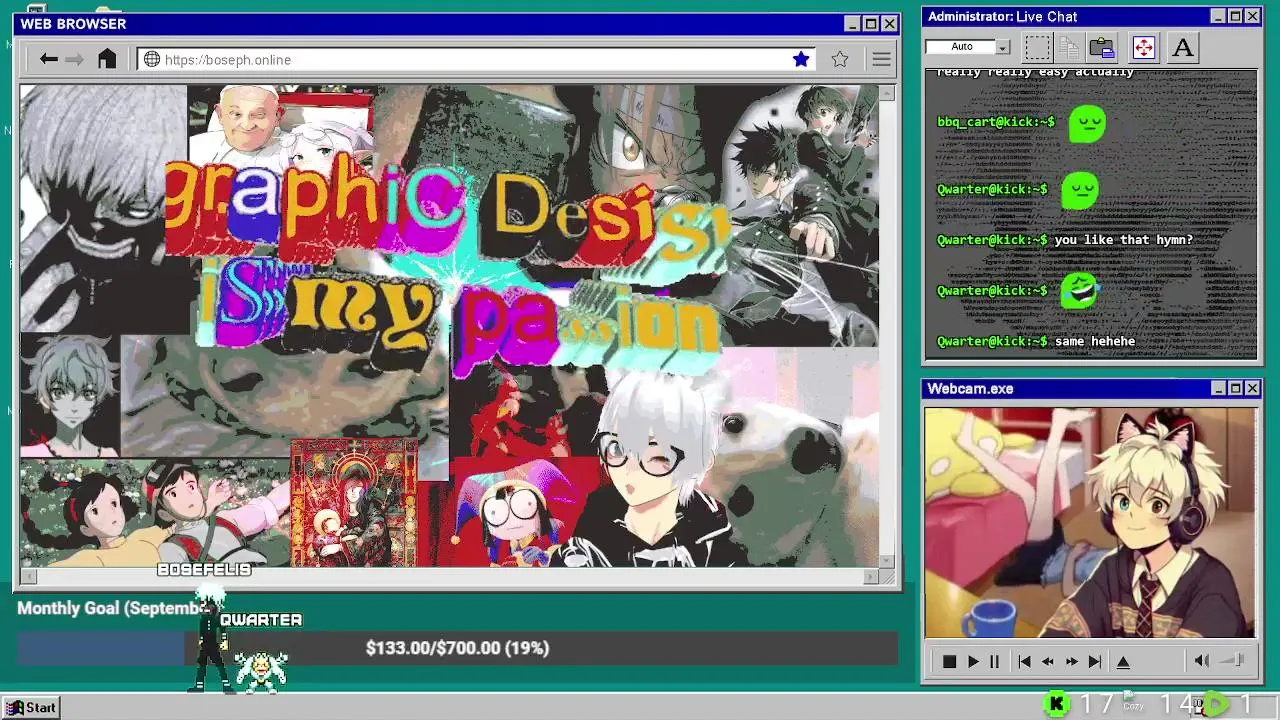The image size is (1280, 720).
Task: Click the outlined favorites star
Action: [x=840, y=59]
